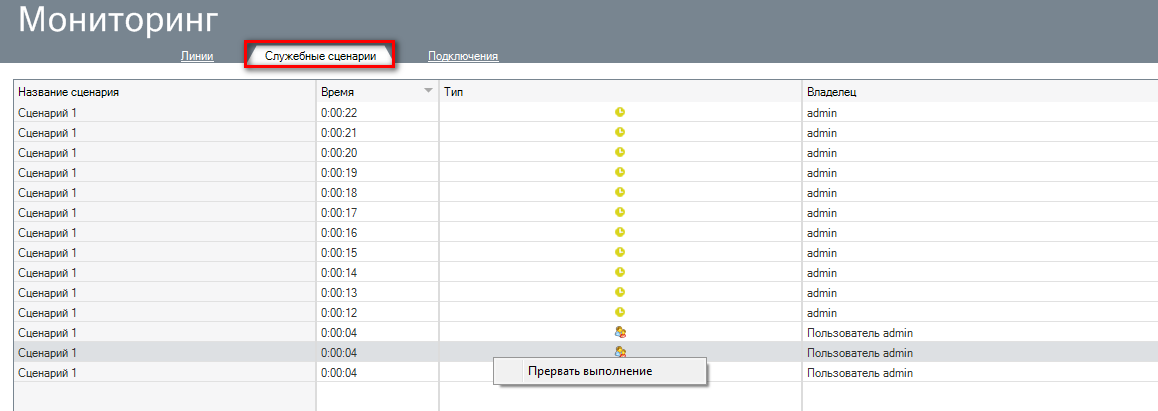The image size is (1158, 411).
Task: Click Пользователь admin in the highlighted row
Action: click(860, 353)
